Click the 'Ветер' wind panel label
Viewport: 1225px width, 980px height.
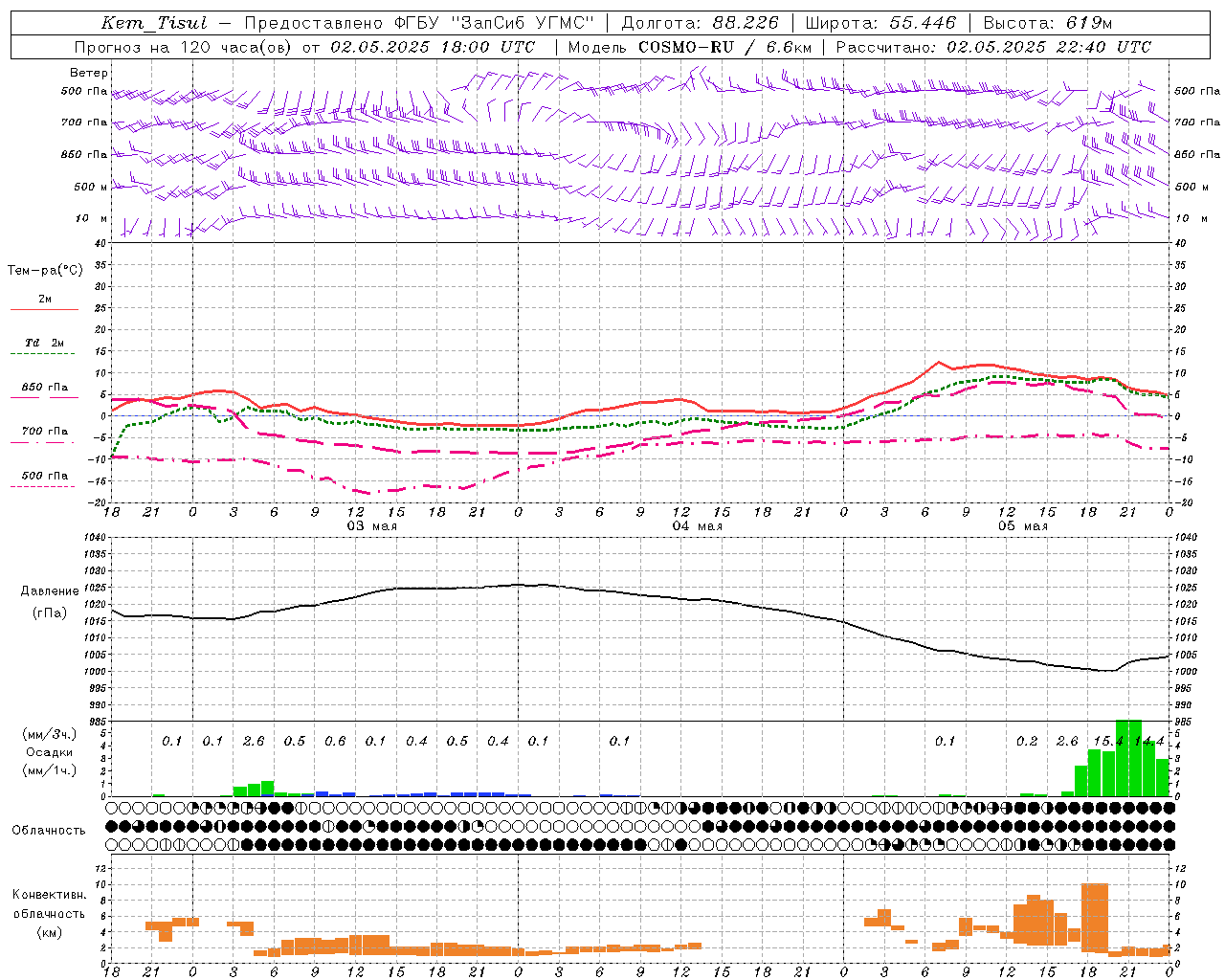coord(89,73)
